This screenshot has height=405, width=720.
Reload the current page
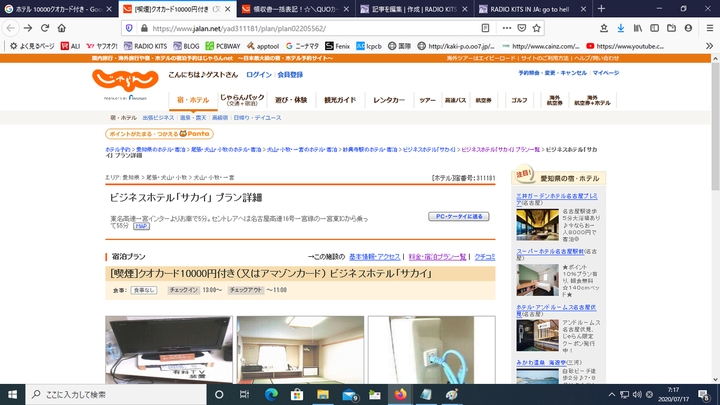(x=45, y=28)
